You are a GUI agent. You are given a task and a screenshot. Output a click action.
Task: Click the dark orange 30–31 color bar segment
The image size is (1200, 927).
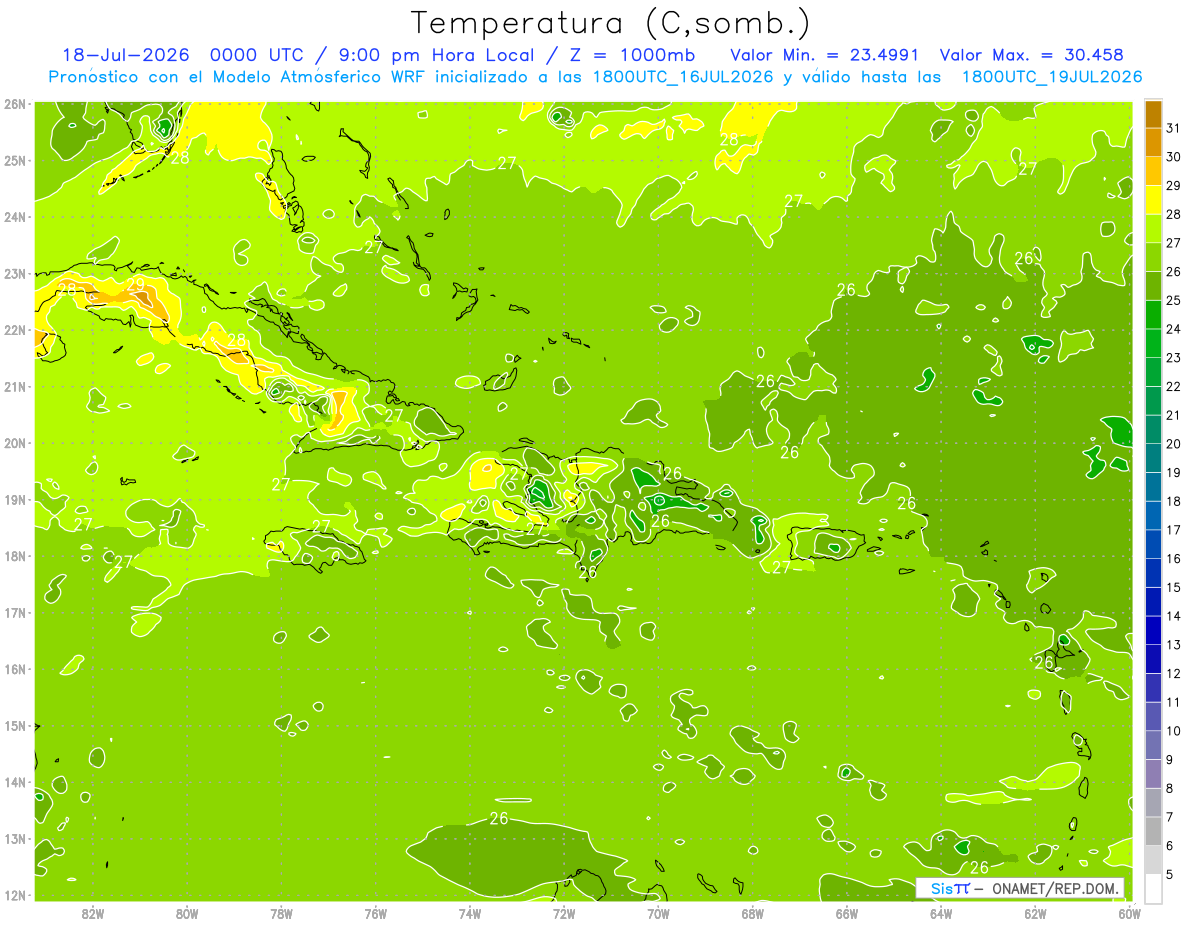1153,142
